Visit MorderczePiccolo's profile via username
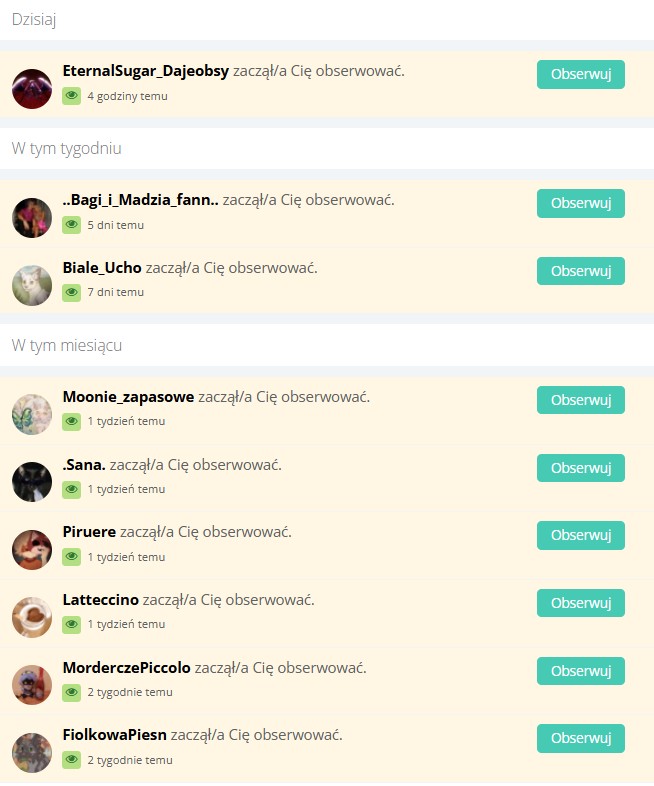The height and width of the screenshot is (786, 654). (126, 668)
